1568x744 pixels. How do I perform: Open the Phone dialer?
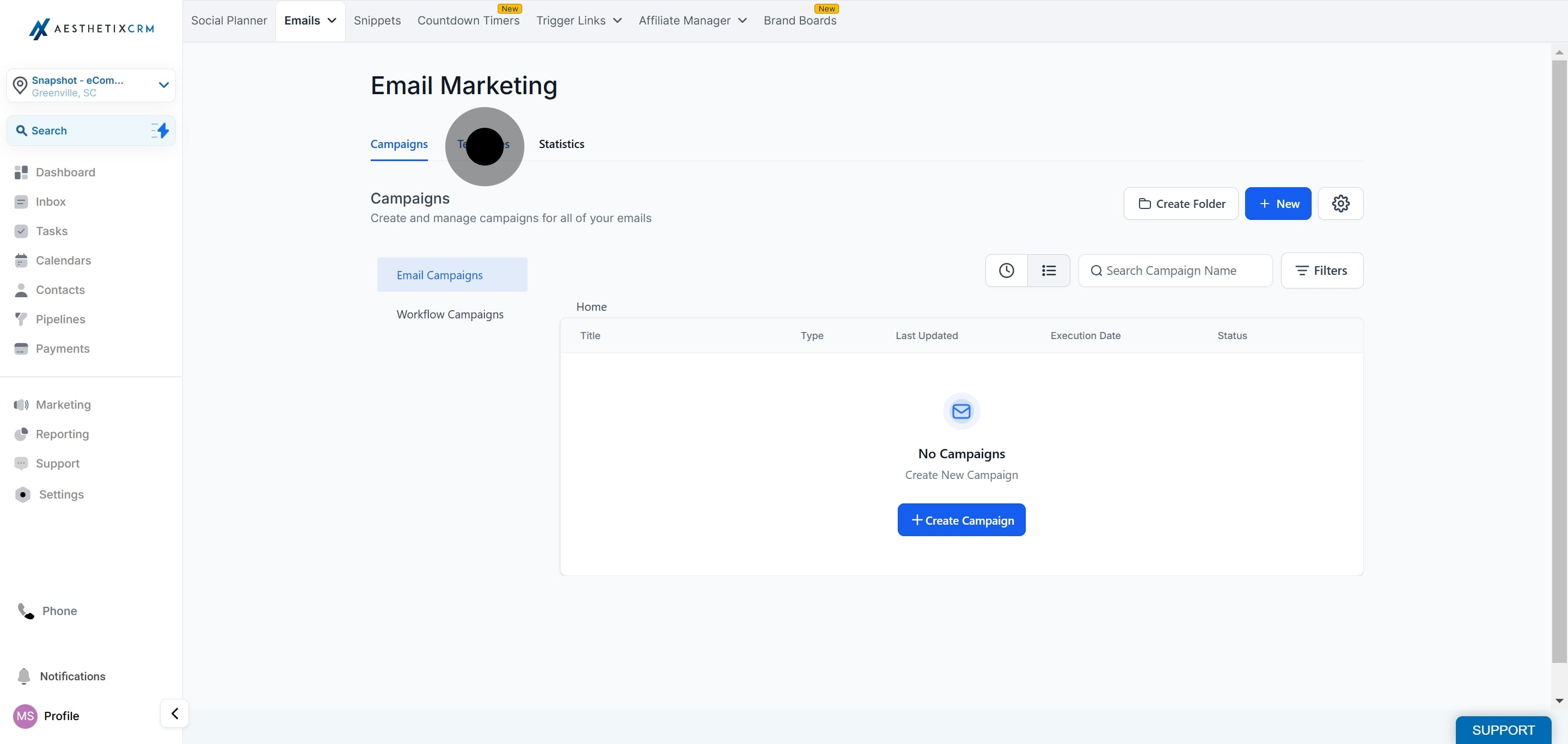[47, 611]
